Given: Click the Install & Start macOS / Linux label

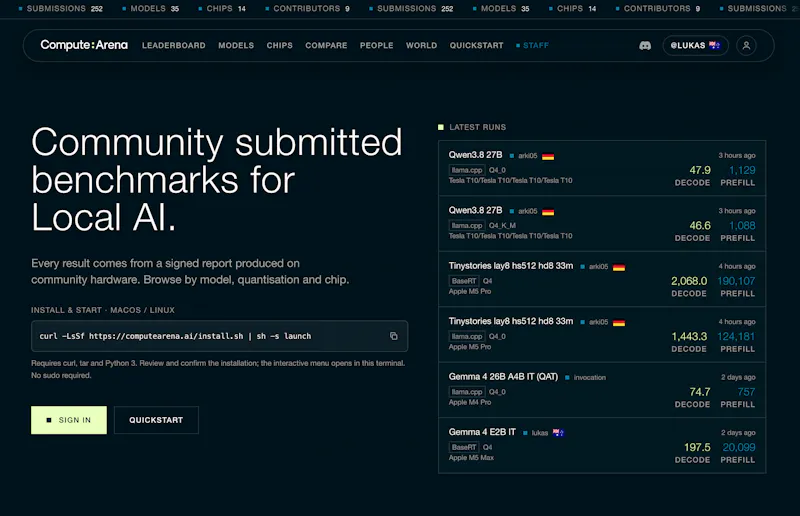Looking at the screenshot, I should click(x=103, y=310).
